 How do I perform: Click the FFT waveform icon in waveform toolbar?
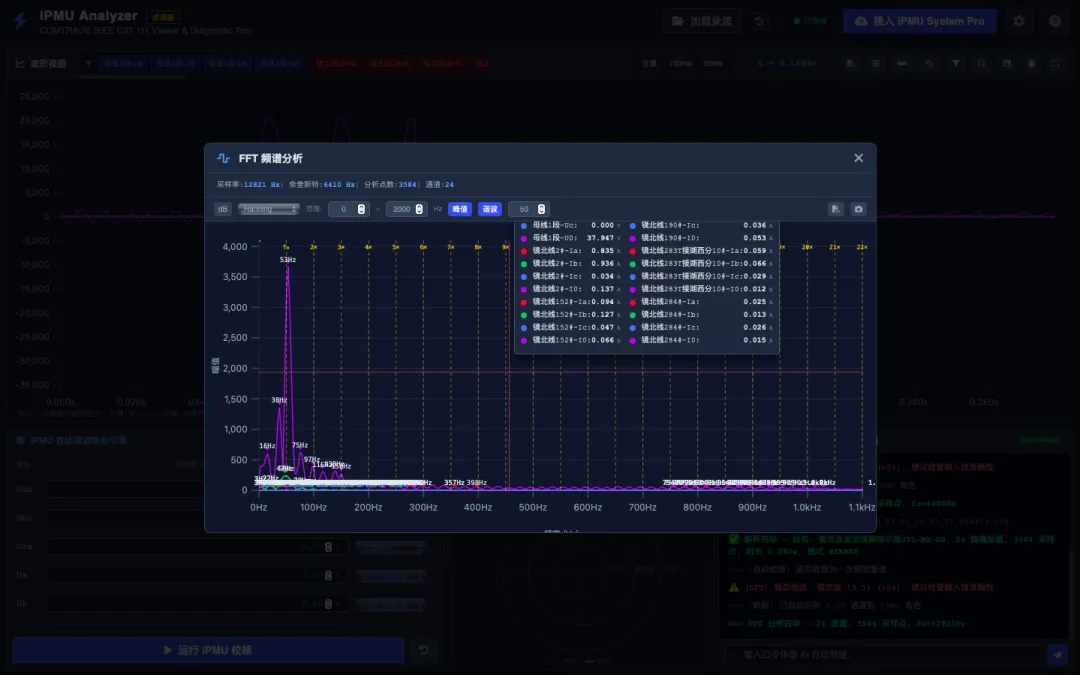(x=929, y=63)
